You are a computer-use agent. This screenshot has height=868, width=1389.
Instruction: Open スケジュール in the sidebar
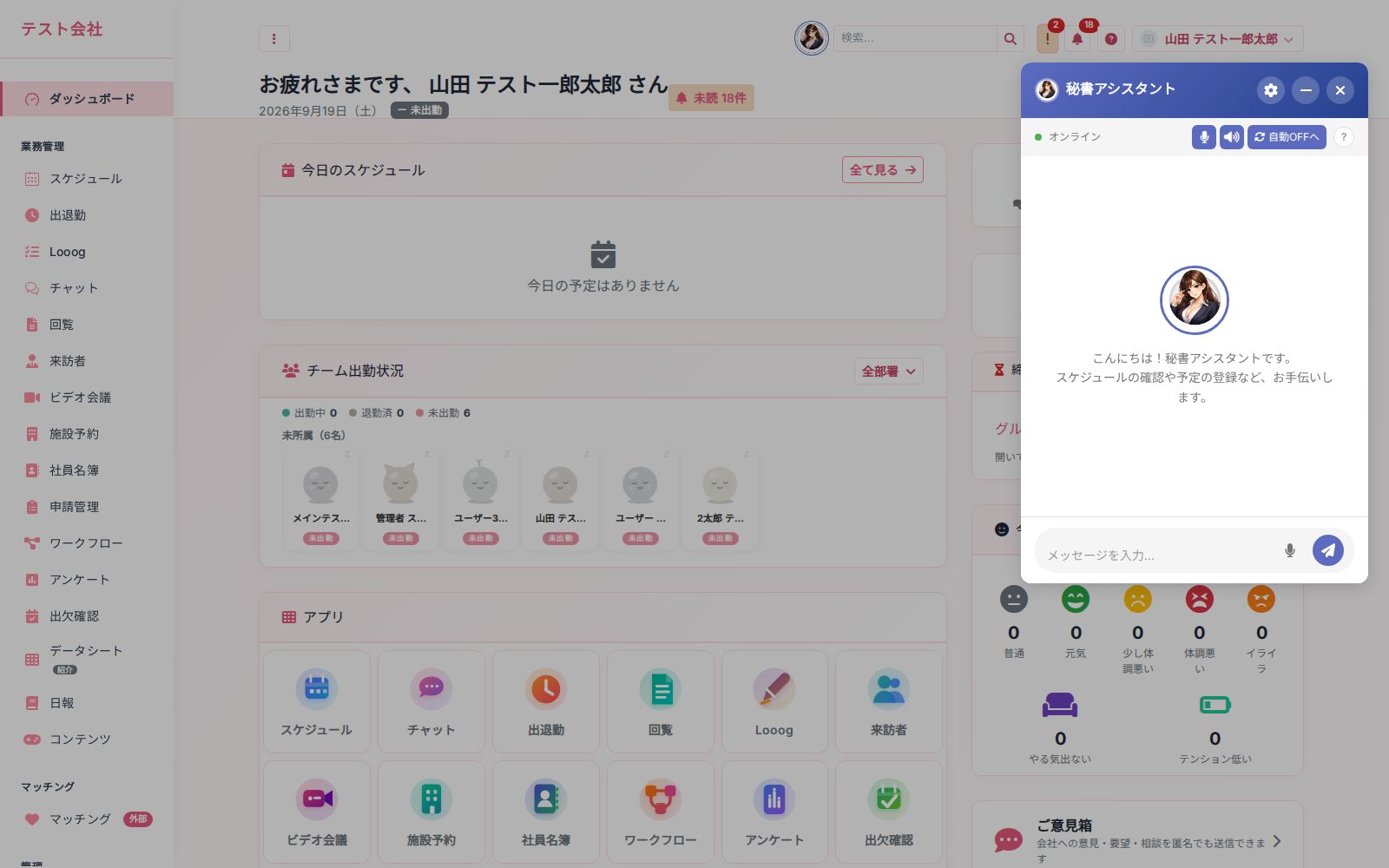87,179
